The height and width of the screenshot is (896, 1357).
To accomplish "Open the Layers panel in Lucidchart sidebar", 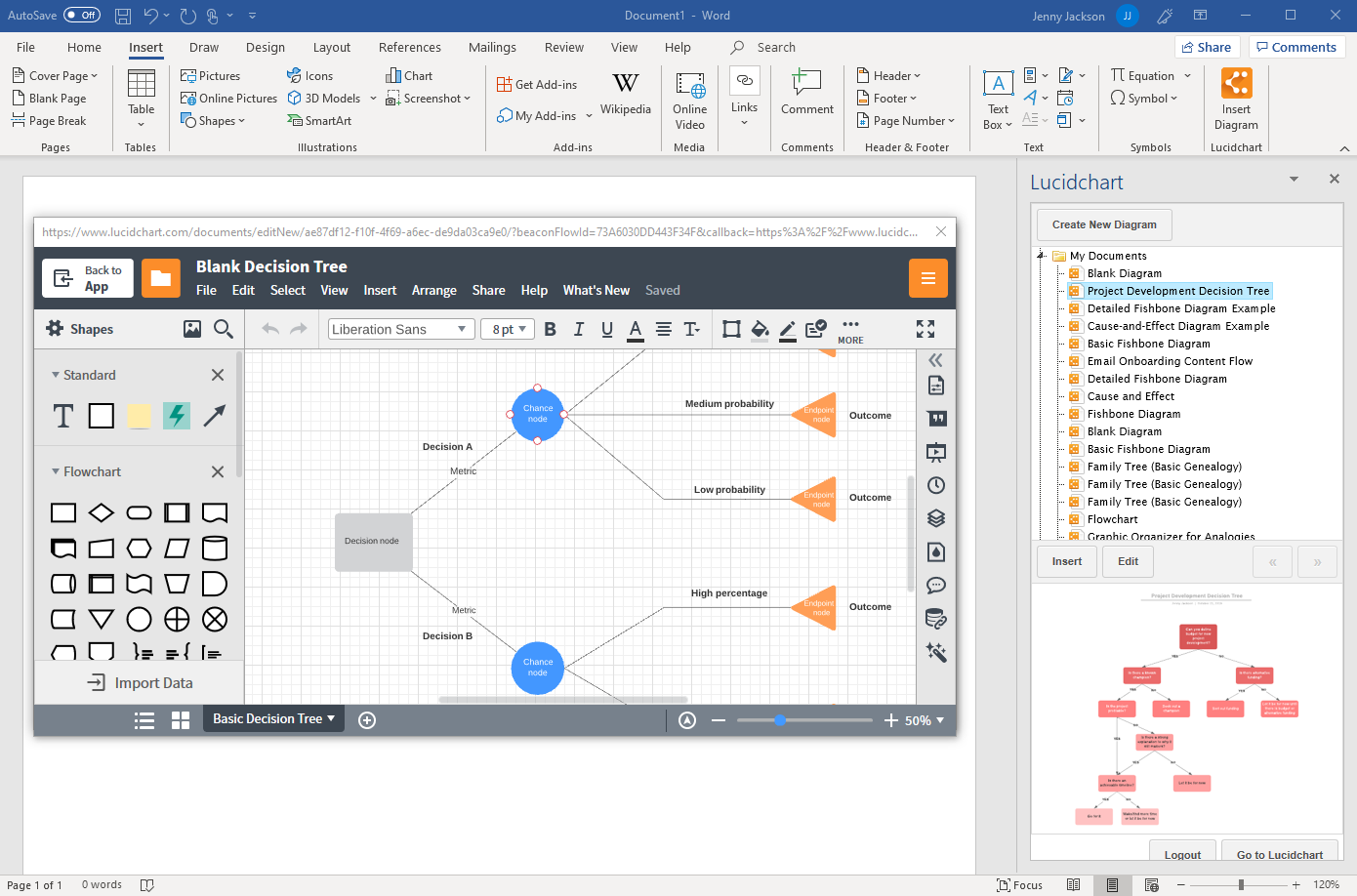I will point(935,518).
